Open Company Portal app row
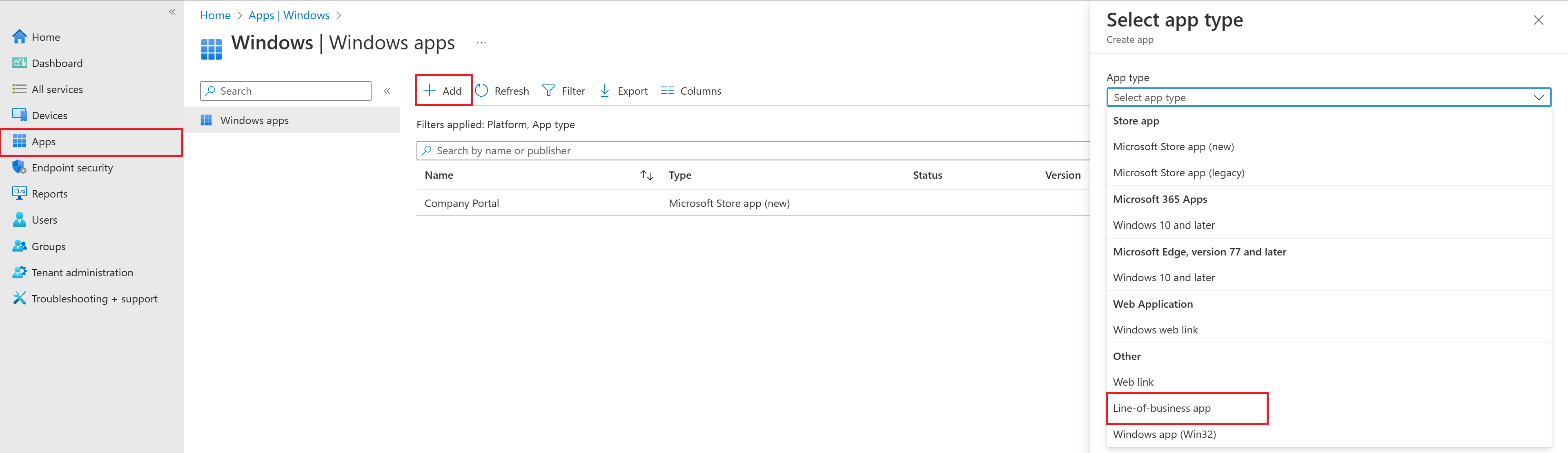 461,203
